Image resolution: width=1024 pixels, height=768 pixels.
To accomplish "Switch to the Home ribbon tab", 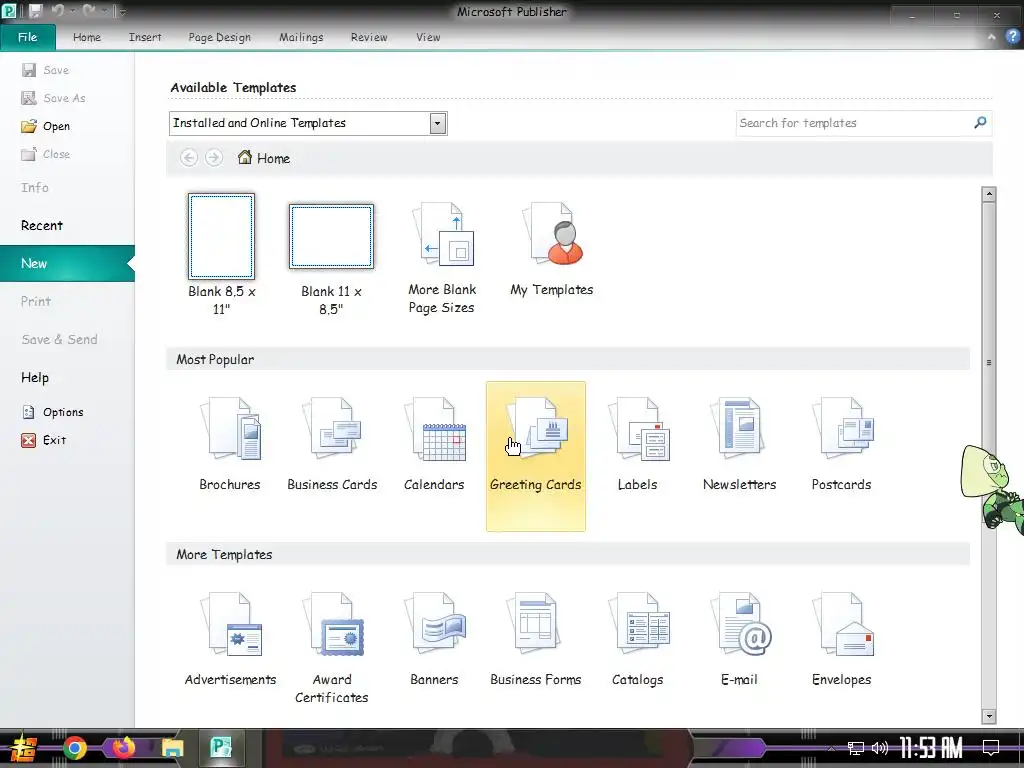I will [x=87, y=37].
